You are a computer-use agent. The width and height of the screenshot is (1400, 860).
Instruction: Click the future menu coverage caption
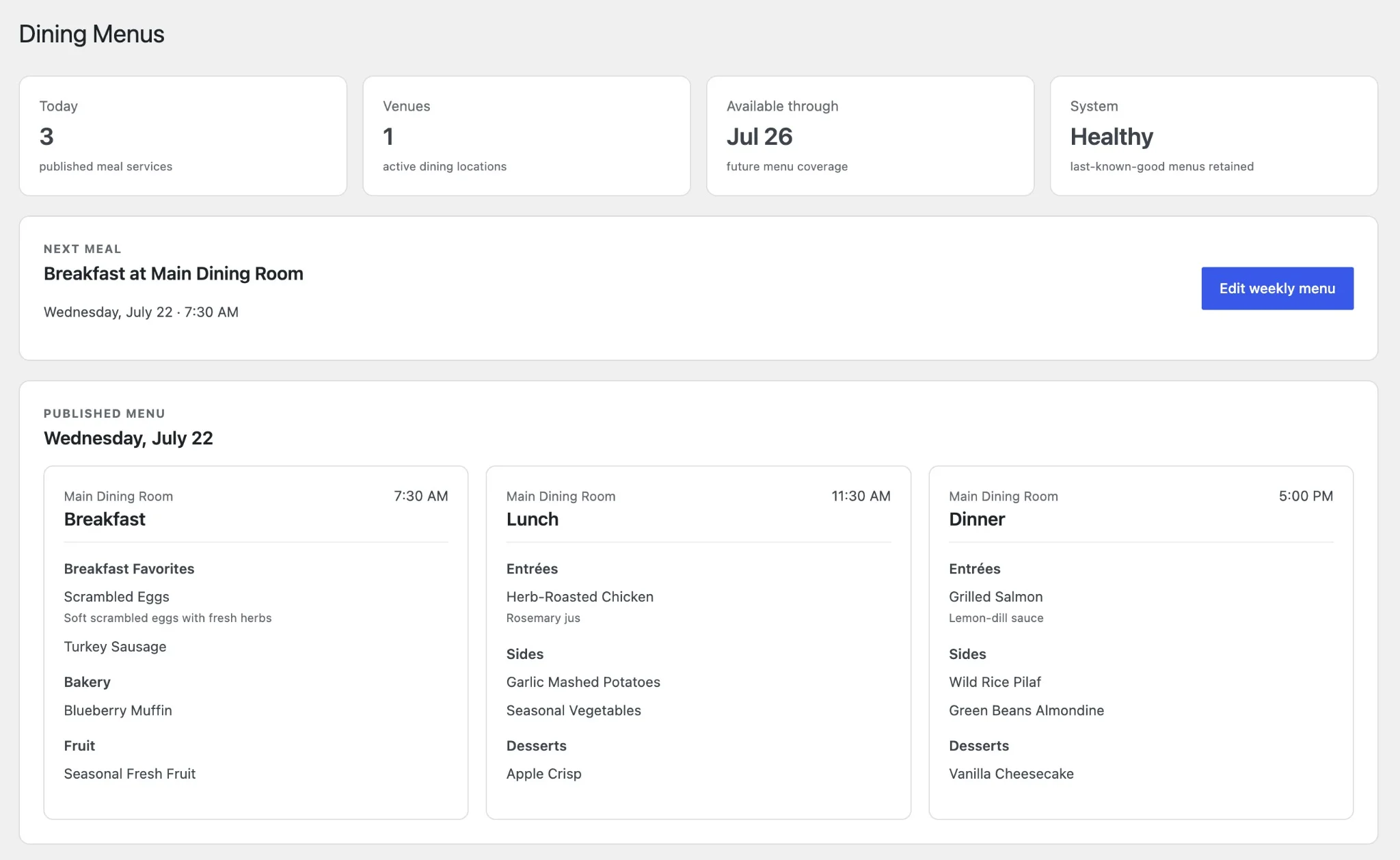pos(787,167)
